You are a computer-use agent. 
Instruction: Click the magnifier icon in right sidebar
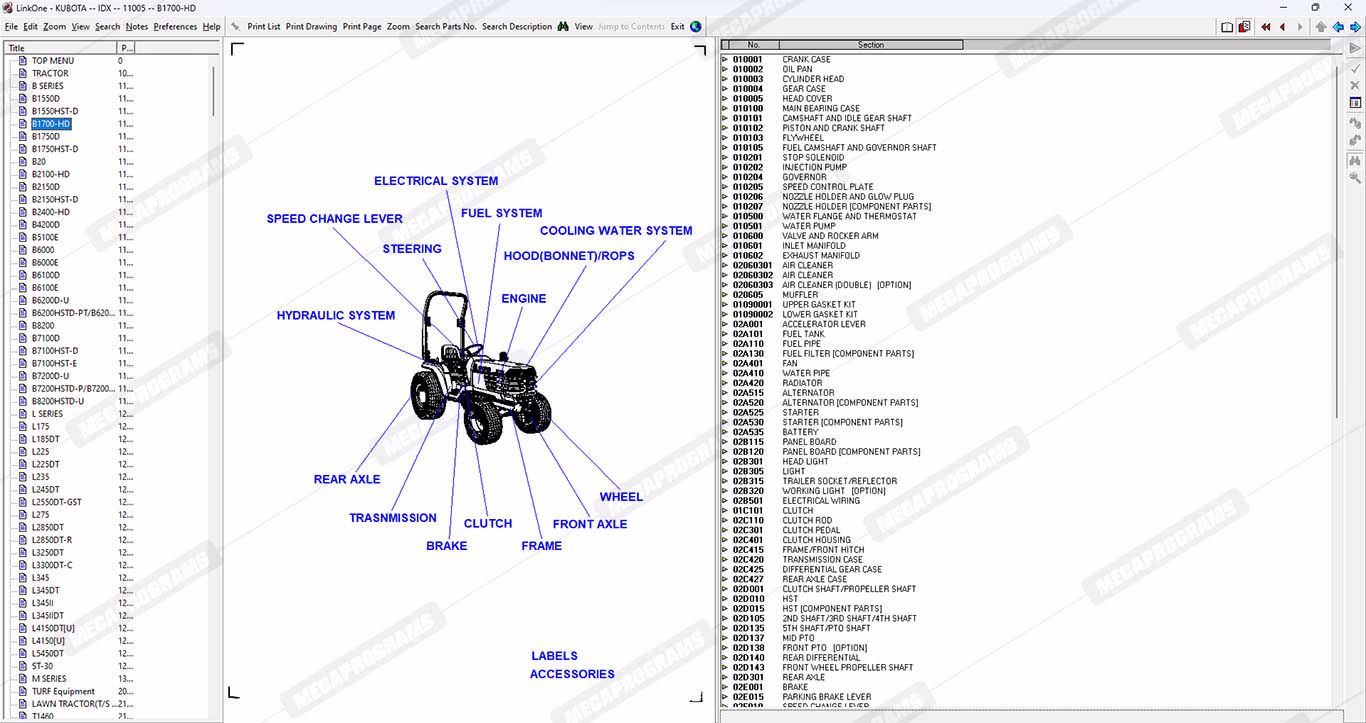pos(1355,178)
